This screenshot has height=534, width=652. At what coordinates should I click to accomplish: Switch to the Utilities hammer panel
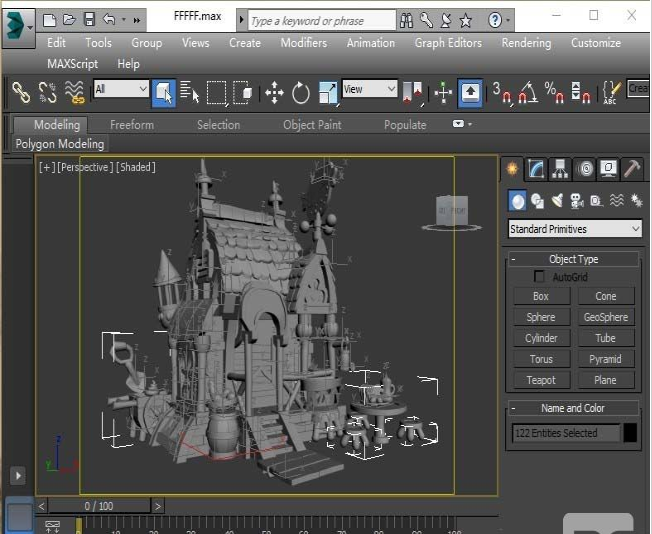[631, 169]
